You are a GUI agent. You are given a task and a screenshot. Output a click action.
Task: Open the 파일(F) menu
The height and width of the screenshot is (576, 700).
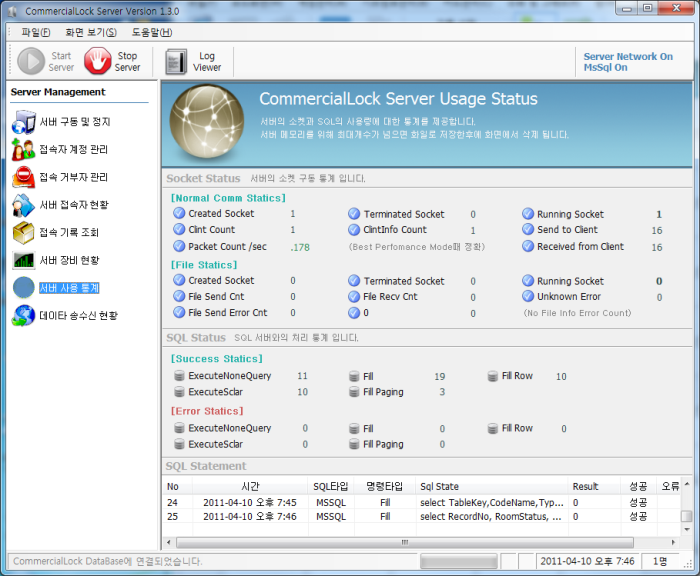pyautogui.click(x=36, y=33)
